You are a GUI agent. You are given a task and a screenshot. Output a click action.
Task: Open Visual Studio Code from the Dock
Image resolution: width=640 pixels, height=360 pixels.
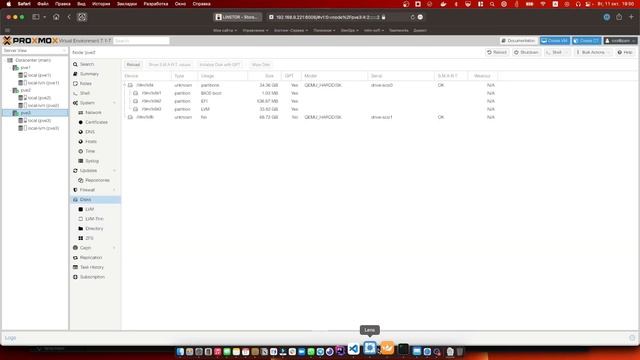coord(353,349)
